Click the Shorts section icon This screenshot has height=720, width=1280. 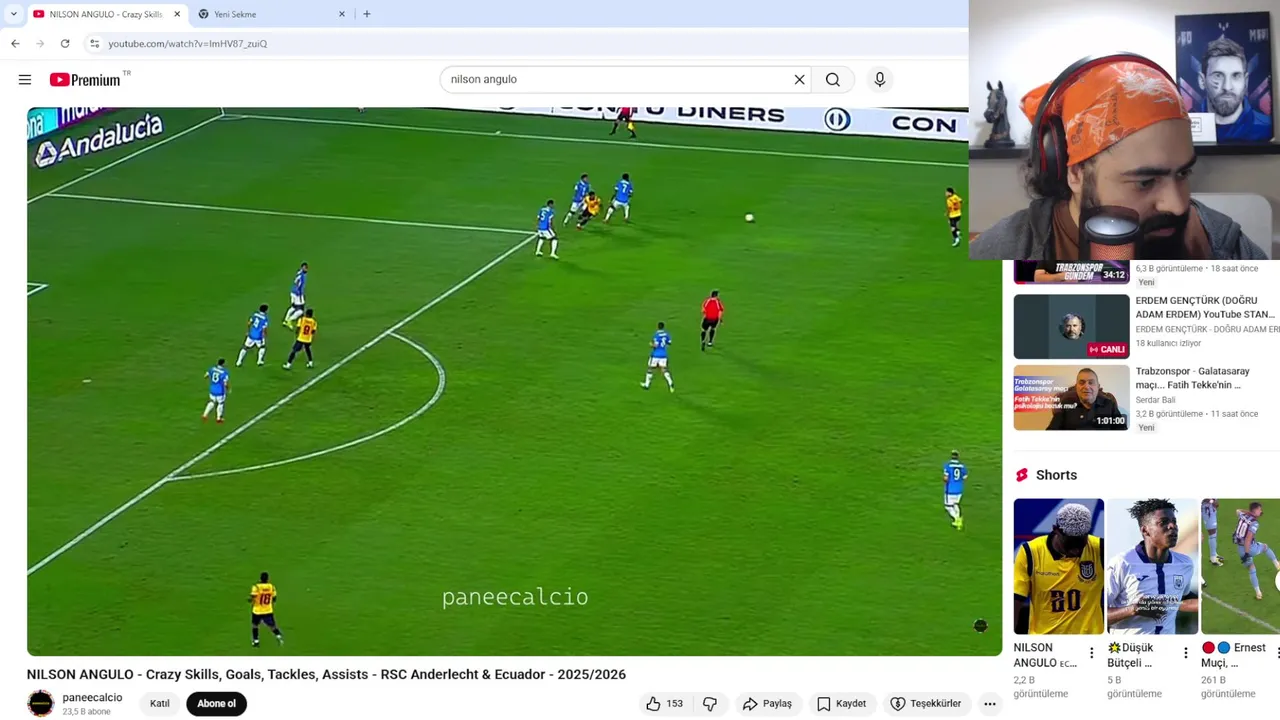1021,475
